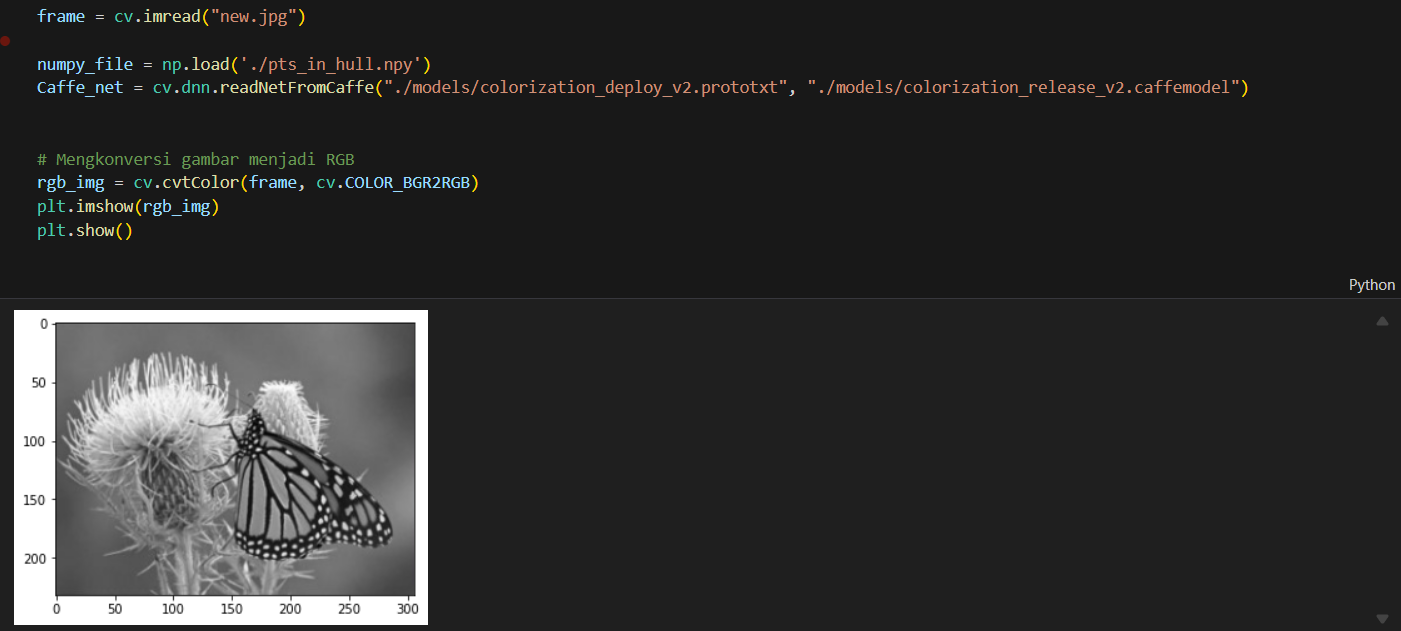
Task: Click the frame variable on first line
Action: point(61,17)
